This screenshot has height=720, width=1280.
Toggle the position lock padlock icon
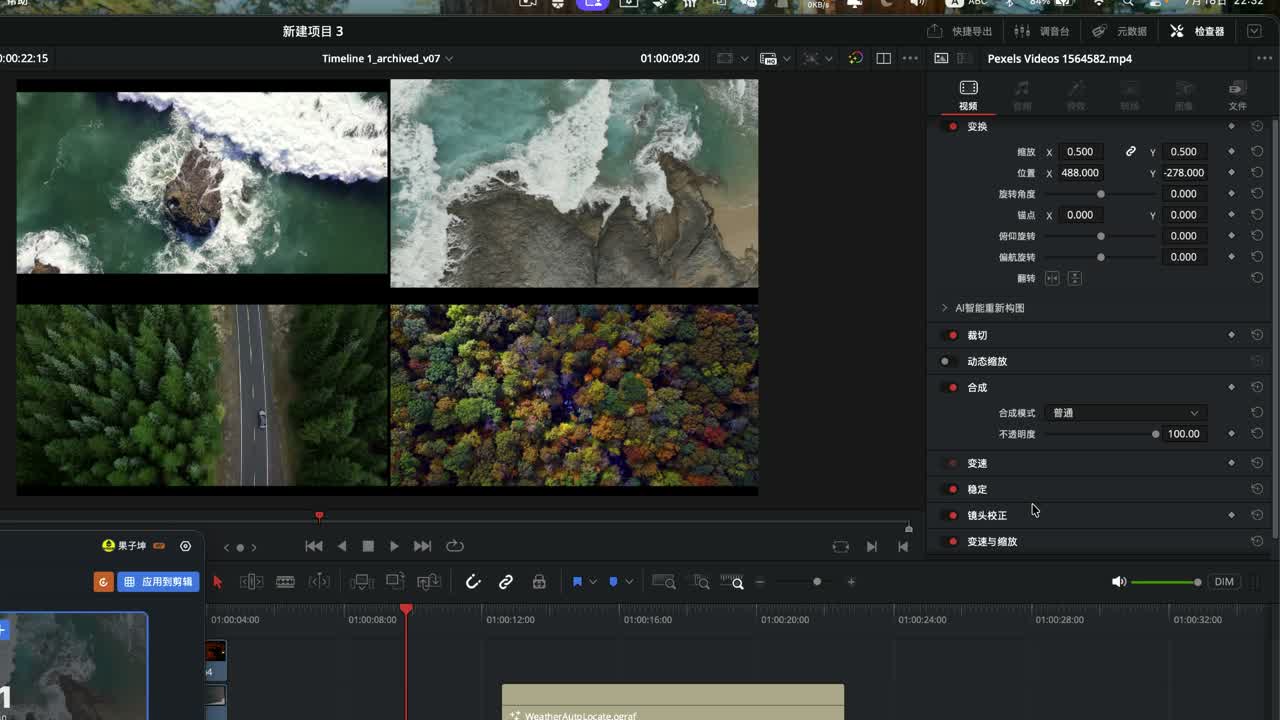(539, 582)
